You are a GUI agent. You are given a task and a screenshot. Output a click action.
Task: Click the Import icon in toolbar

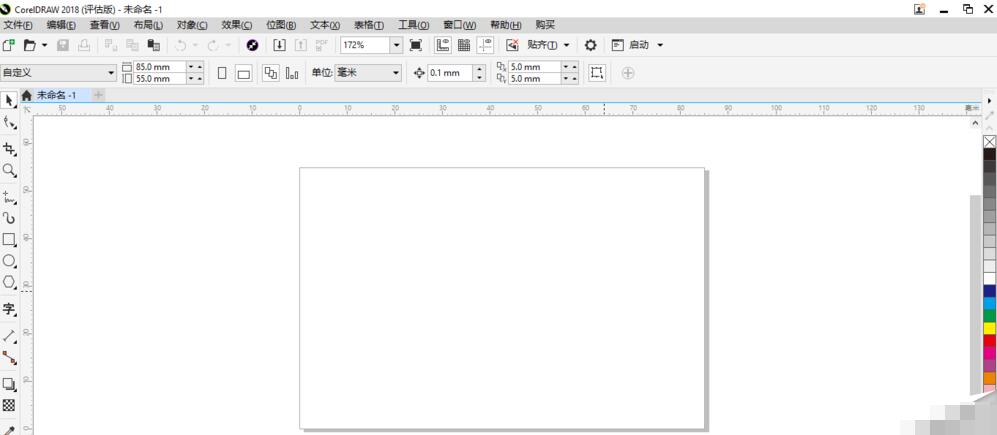click(280, 45)
